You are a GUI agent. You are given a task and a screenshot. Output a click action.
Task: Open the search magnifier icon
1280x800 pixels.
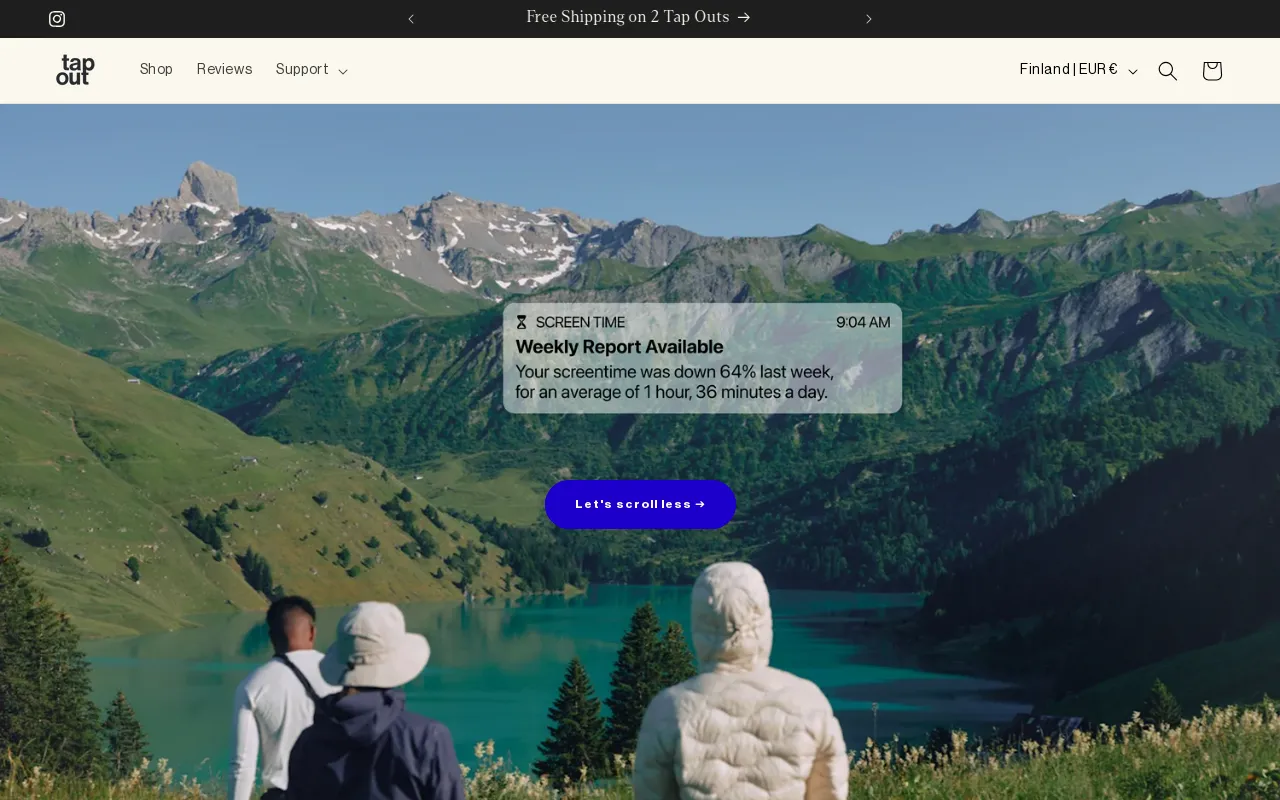pos(1167,71)
